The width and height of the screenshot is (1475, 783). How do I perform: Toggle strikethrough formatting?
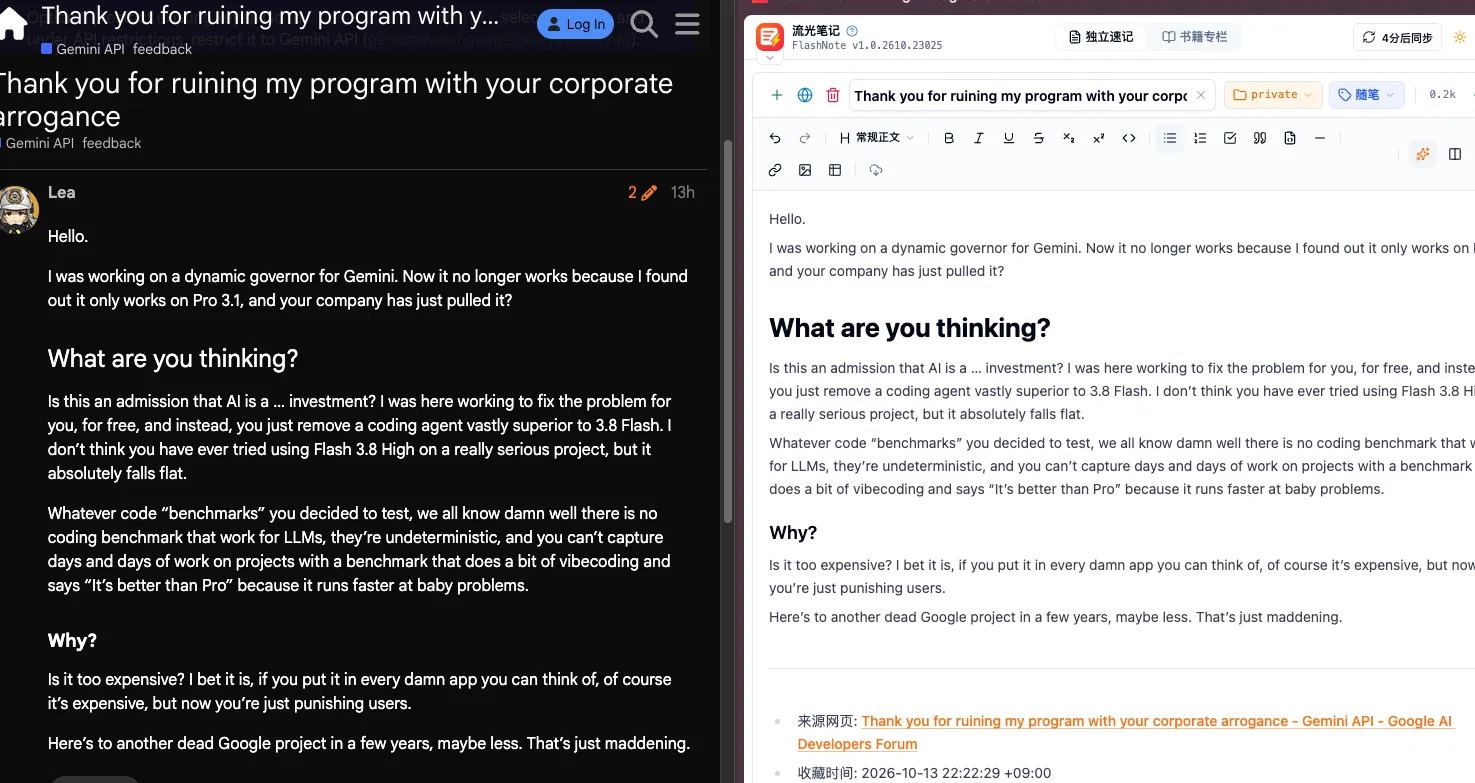(x=1039, y=138)
